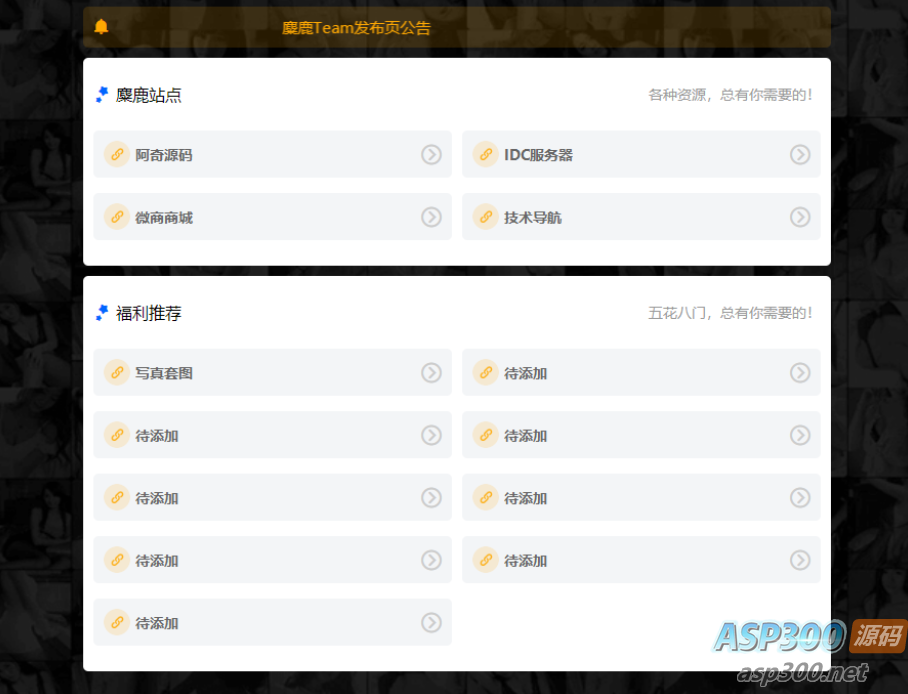Click the chain link icon of 写真套图

click(x=117, y=372)
